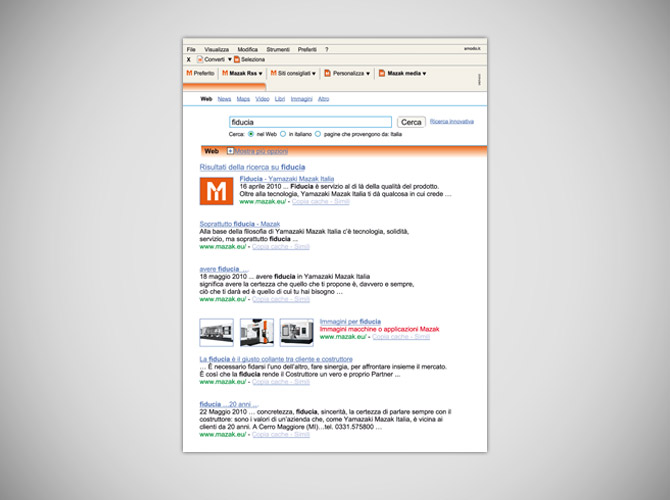This screenshot has width=670, height=500.
Task: Open Risultati della ricerca su fiducia link
Action: coord(252,167)
